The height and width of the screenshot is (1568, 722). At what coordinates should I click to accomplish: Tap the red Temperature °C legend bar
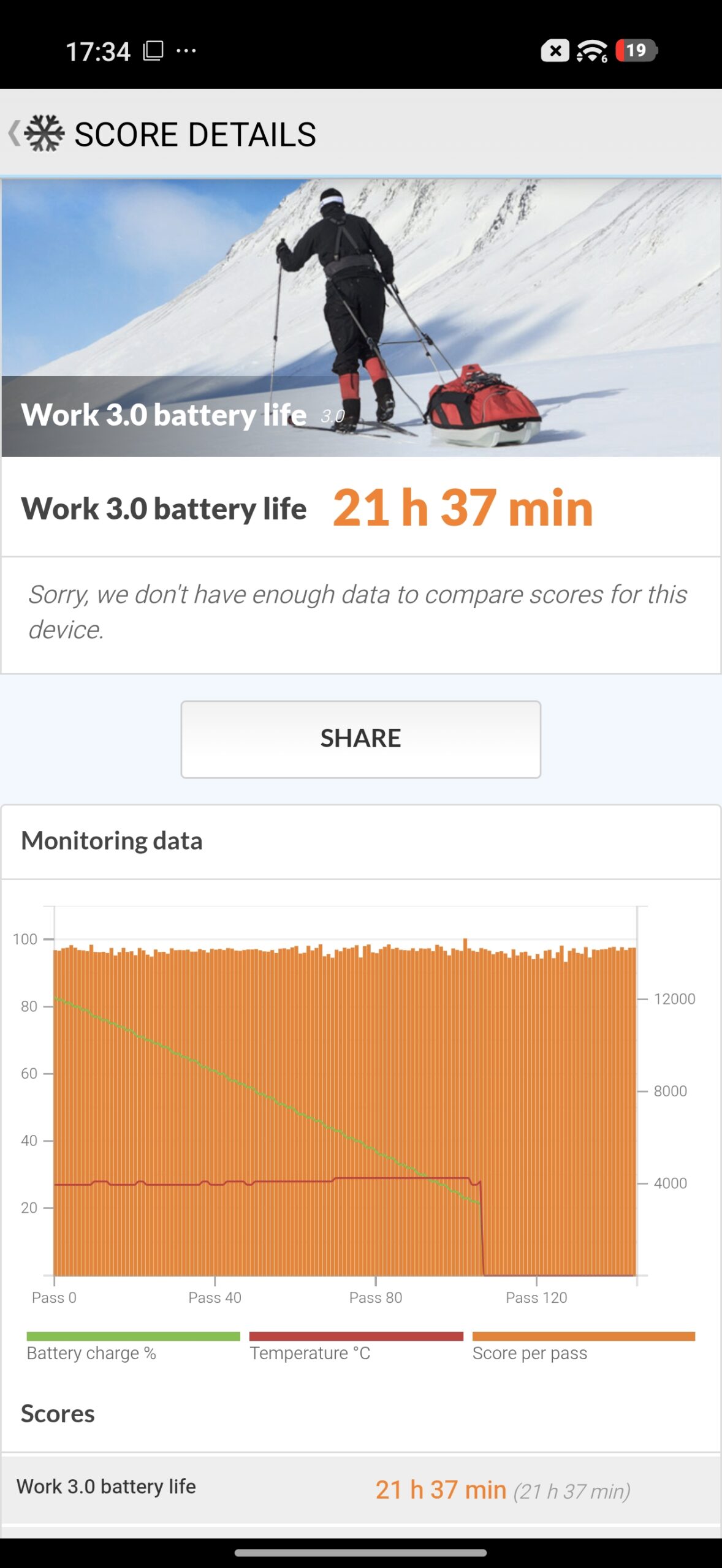(356, 1336)
